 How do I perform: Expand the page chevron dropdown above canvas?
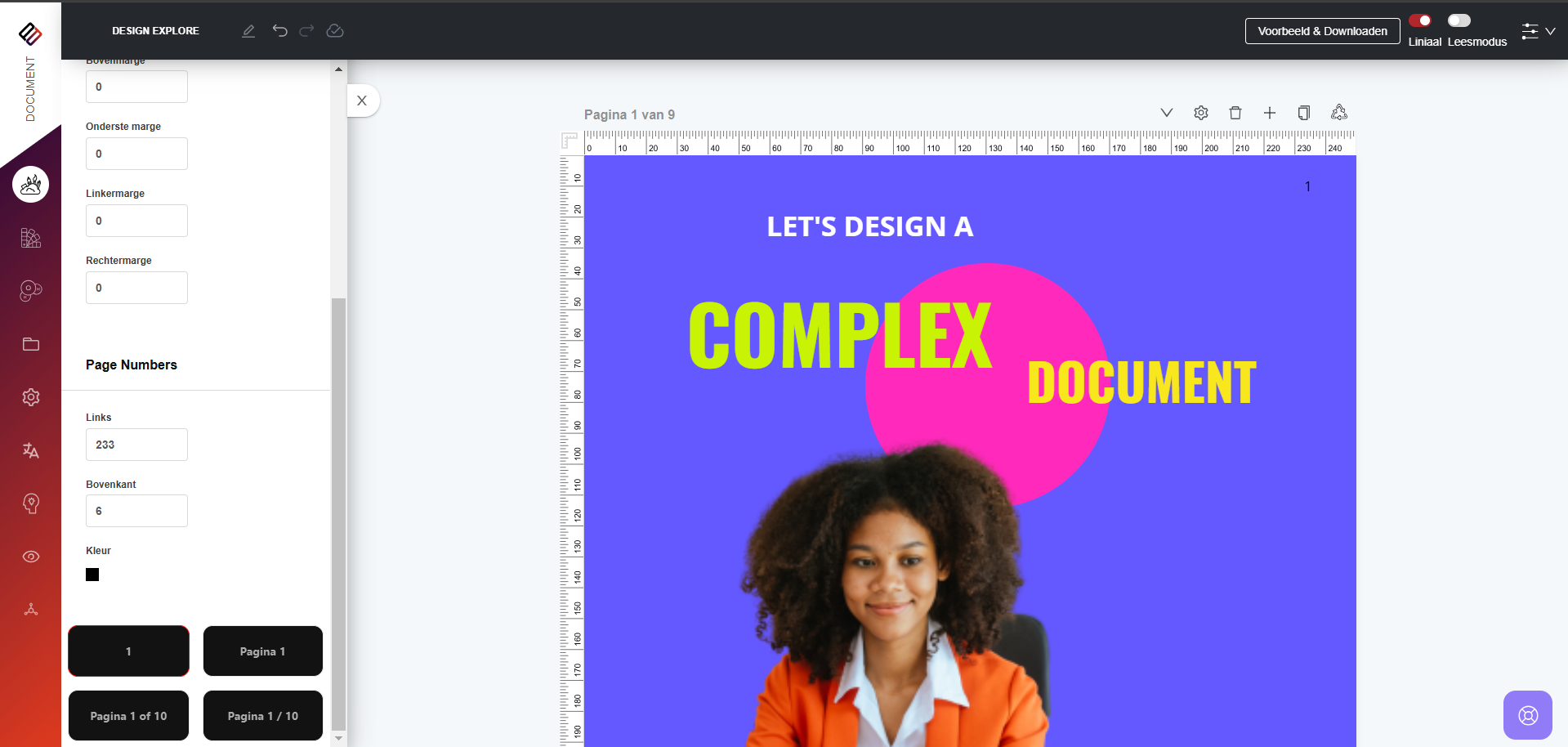tap(1167, 113)
